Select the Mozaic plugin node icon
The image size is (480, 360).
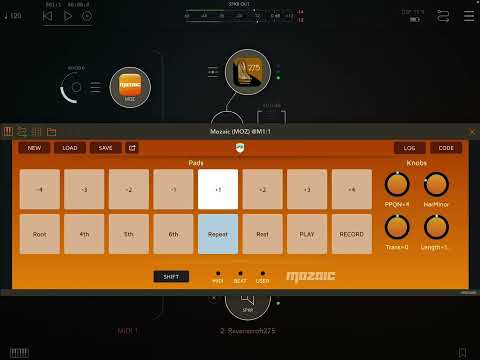click(x=130, y=87)
